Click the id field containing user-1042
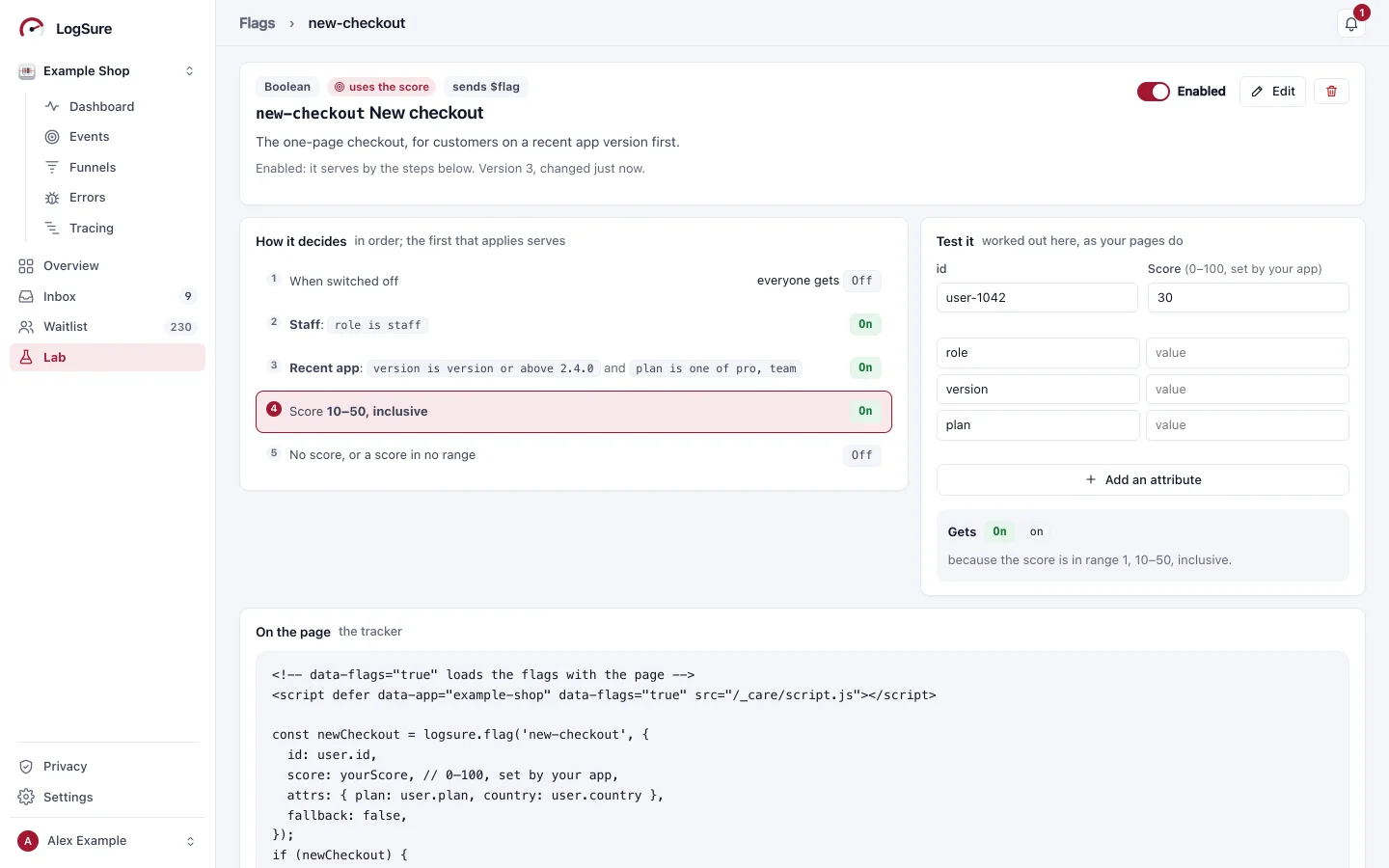The image size is (1389, 868). tap(1037, 298)
